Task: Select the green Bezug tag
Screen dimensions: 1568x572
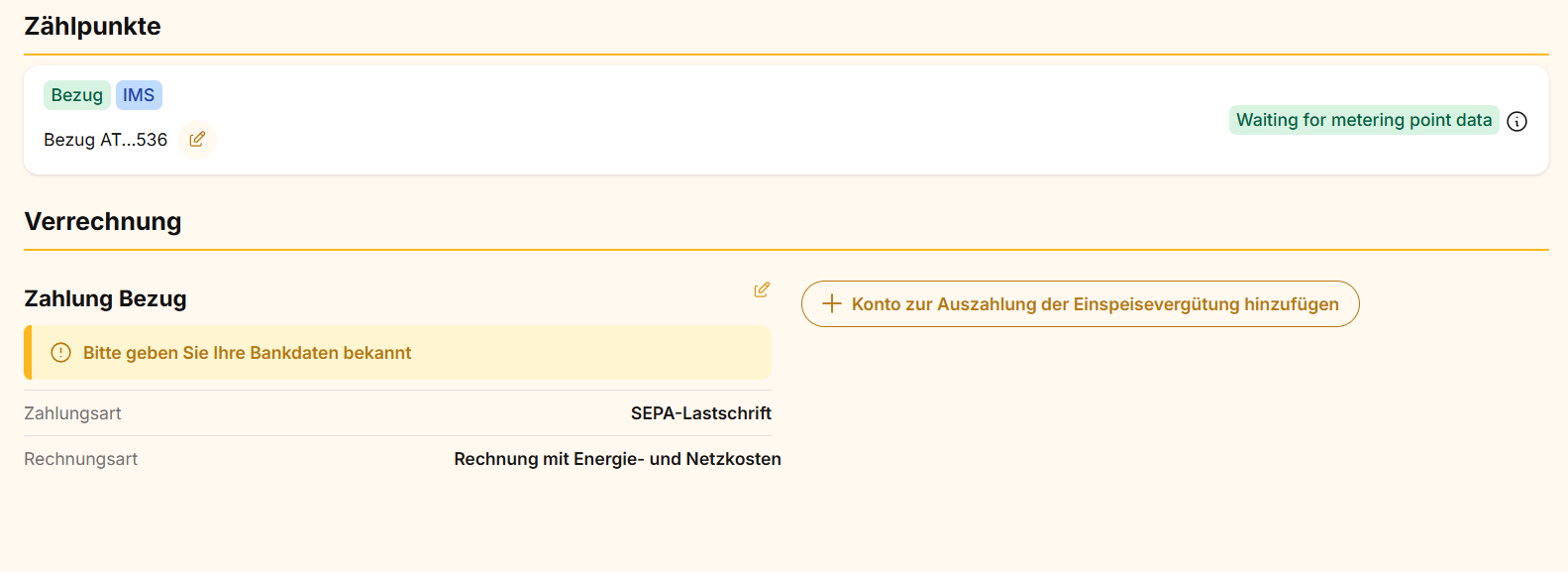Action: click(x=77, y=95)
